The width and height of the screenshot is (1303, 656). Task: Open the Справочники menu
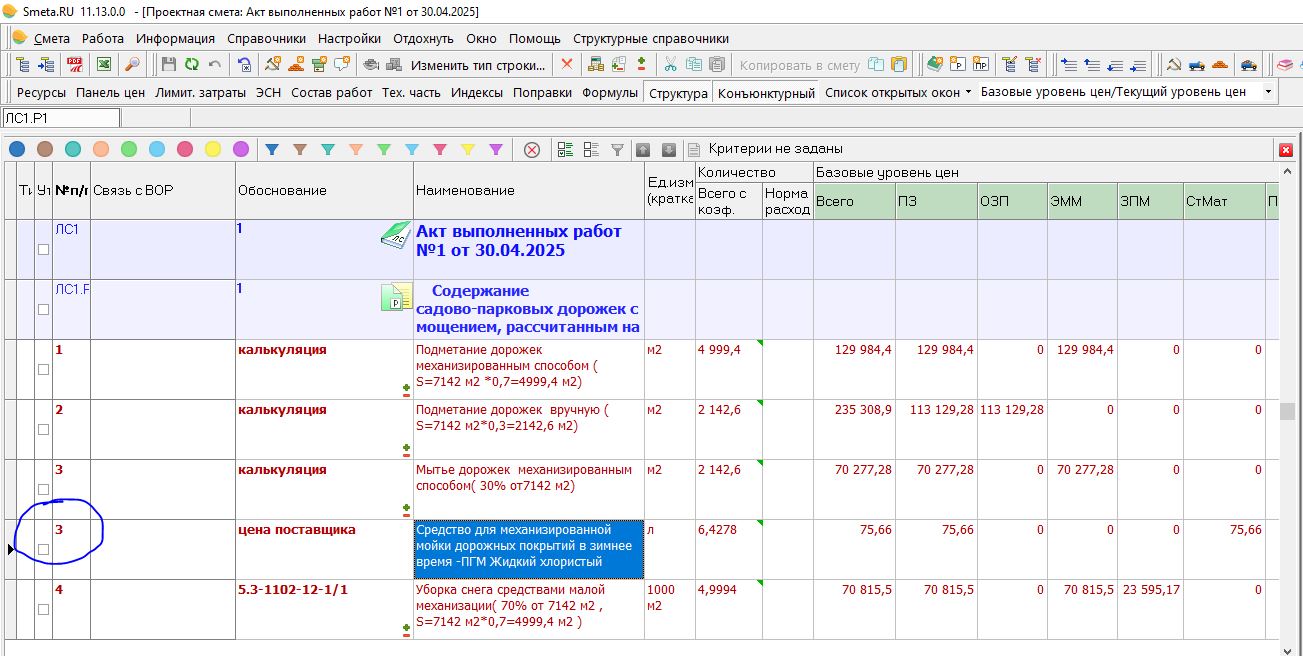266,38
